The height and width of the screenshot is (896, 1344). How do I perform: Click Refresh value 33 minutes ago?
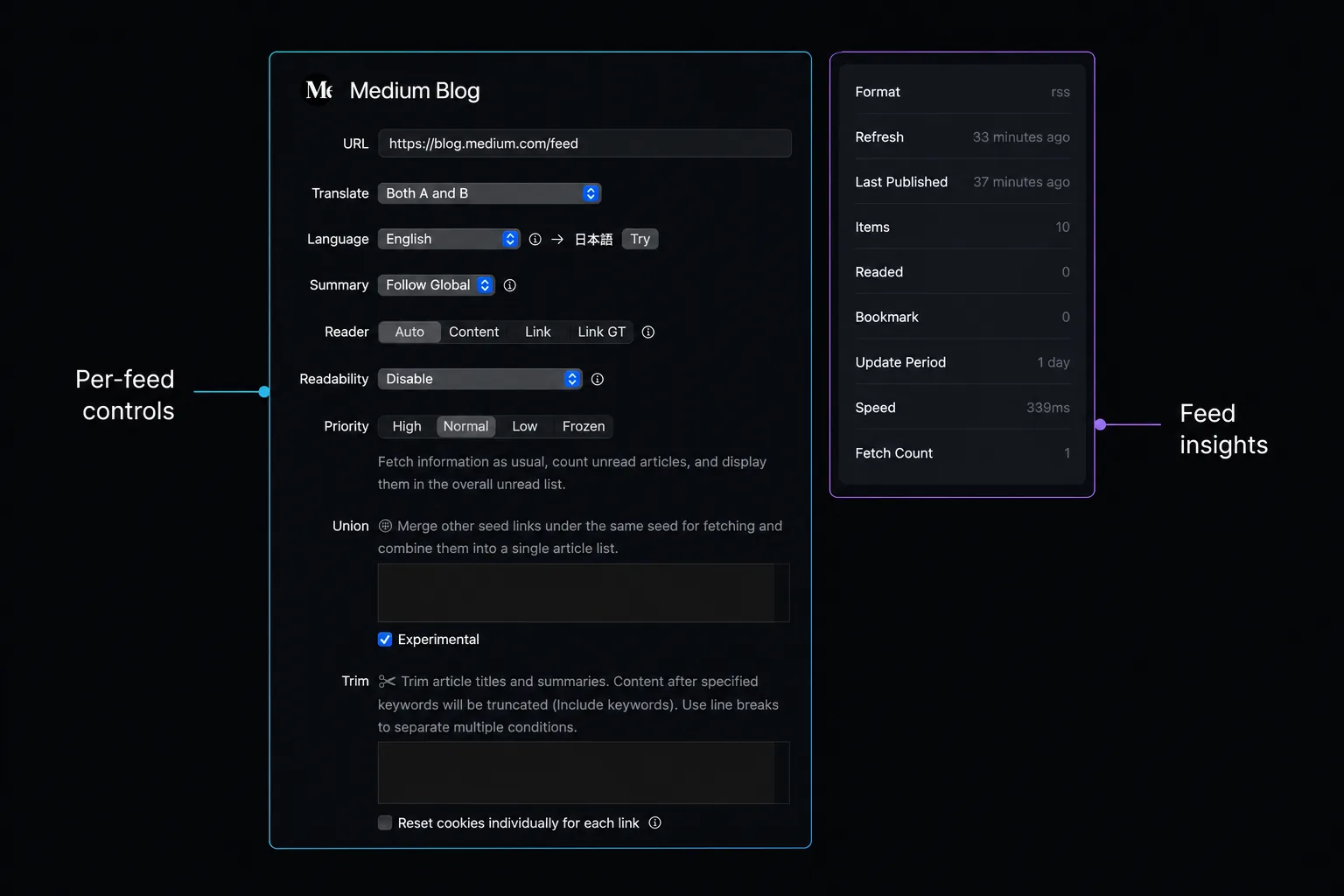point(1021,137)
